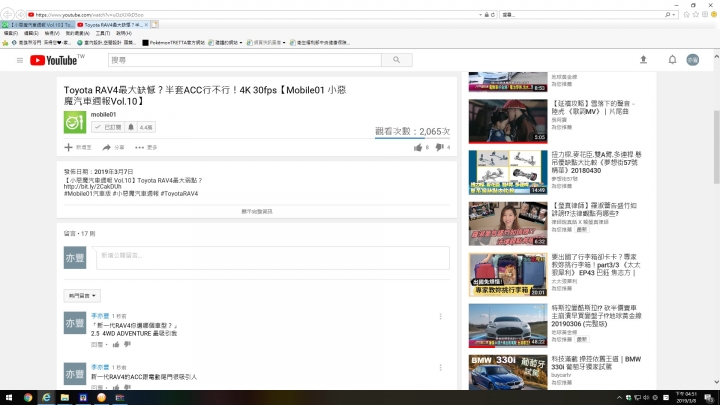This screenshot has height=405, width=720.
Task: Open the browser smiley feedback icon
Action: point(714,15)
